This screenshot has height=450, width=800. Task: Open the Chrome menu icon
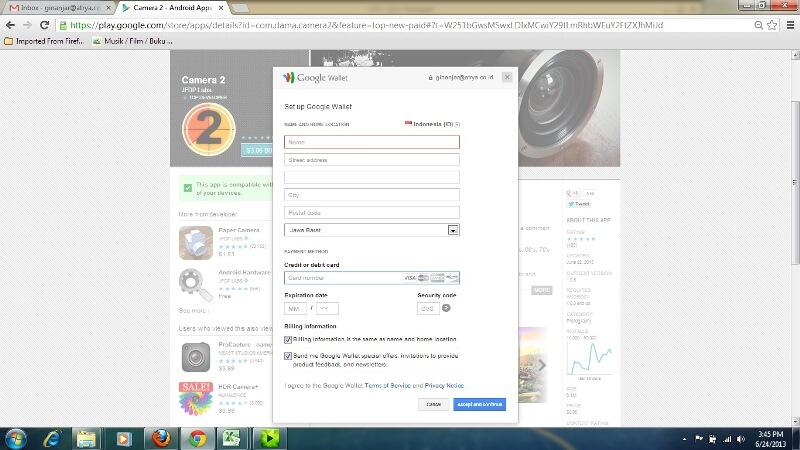click(790, 25)
